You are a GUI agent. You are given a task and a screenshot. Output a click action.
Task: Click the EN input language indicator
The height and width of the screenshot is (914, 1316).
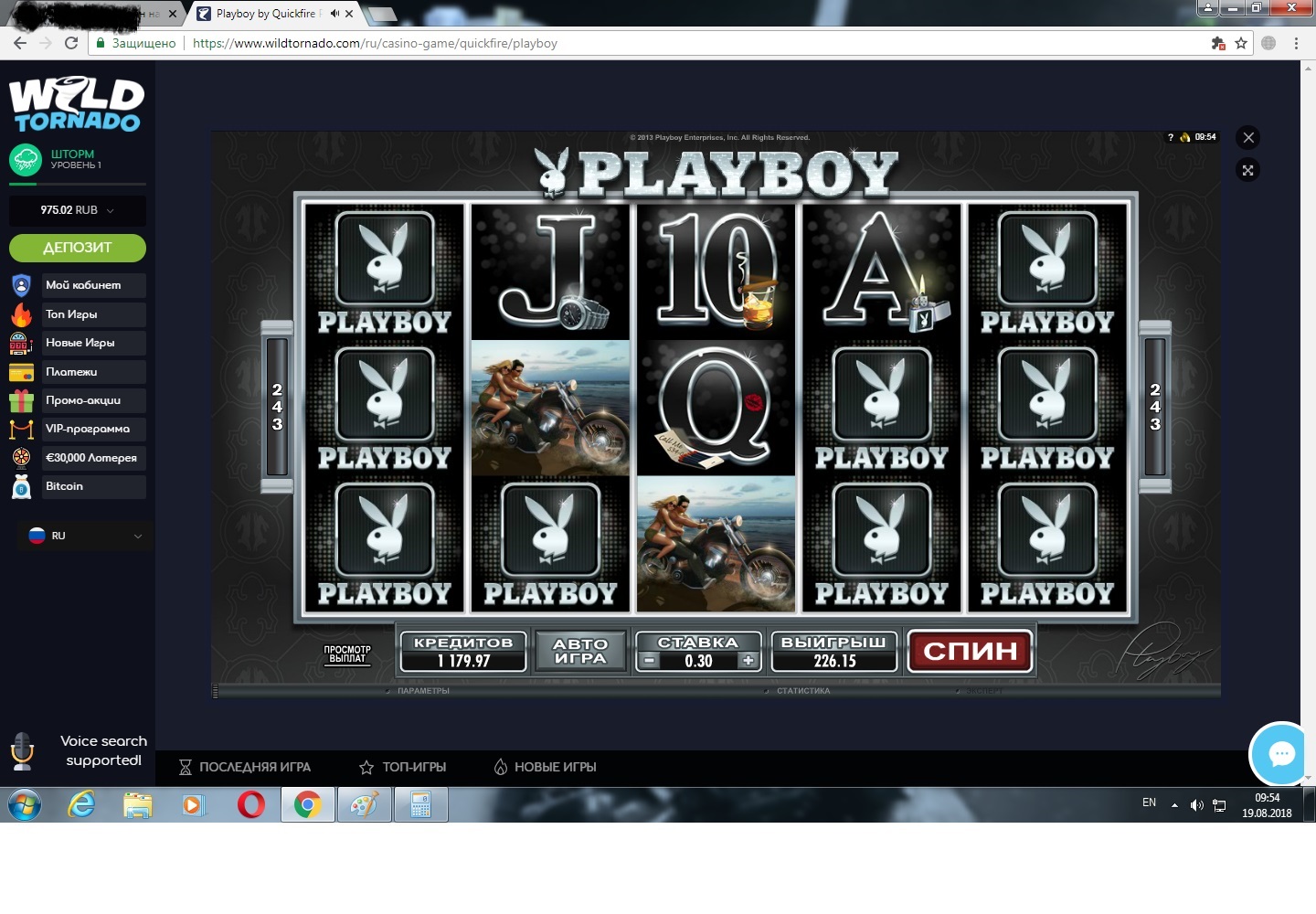pos(1149,802)
